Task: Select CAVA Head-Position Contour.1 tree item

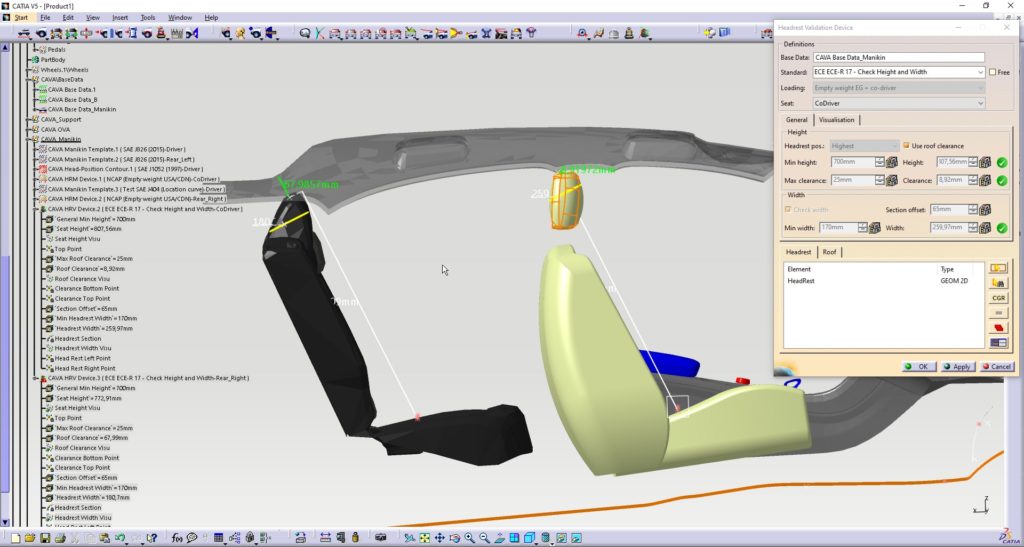Action: 121,169
